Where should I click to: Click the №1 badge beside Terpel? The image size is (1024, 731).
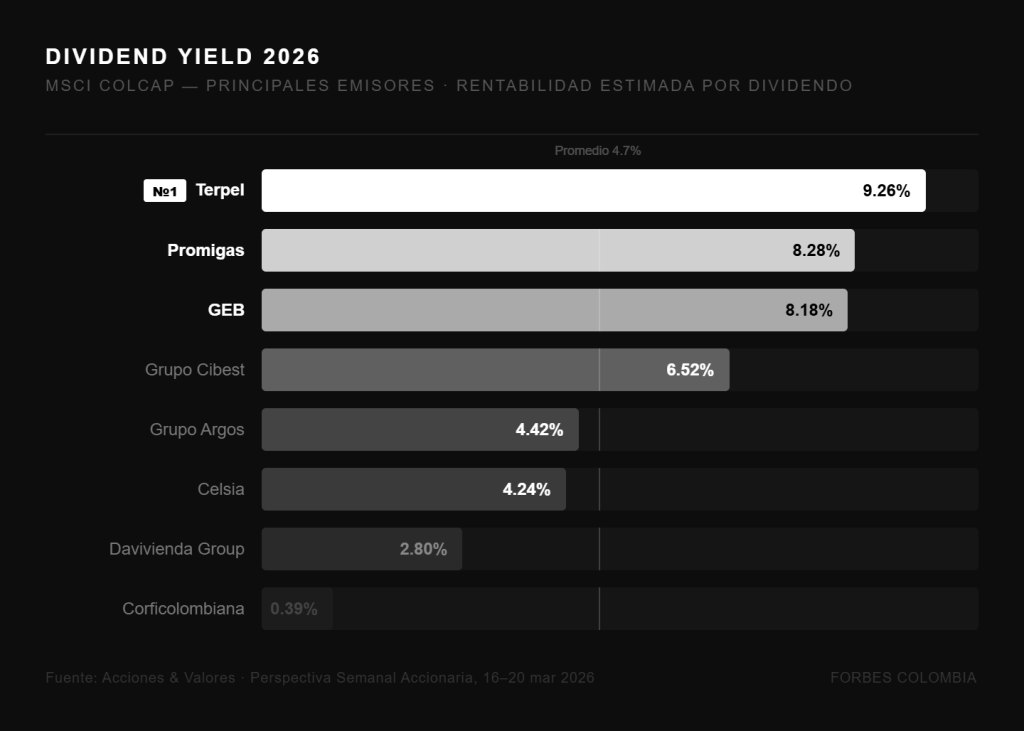165,190
